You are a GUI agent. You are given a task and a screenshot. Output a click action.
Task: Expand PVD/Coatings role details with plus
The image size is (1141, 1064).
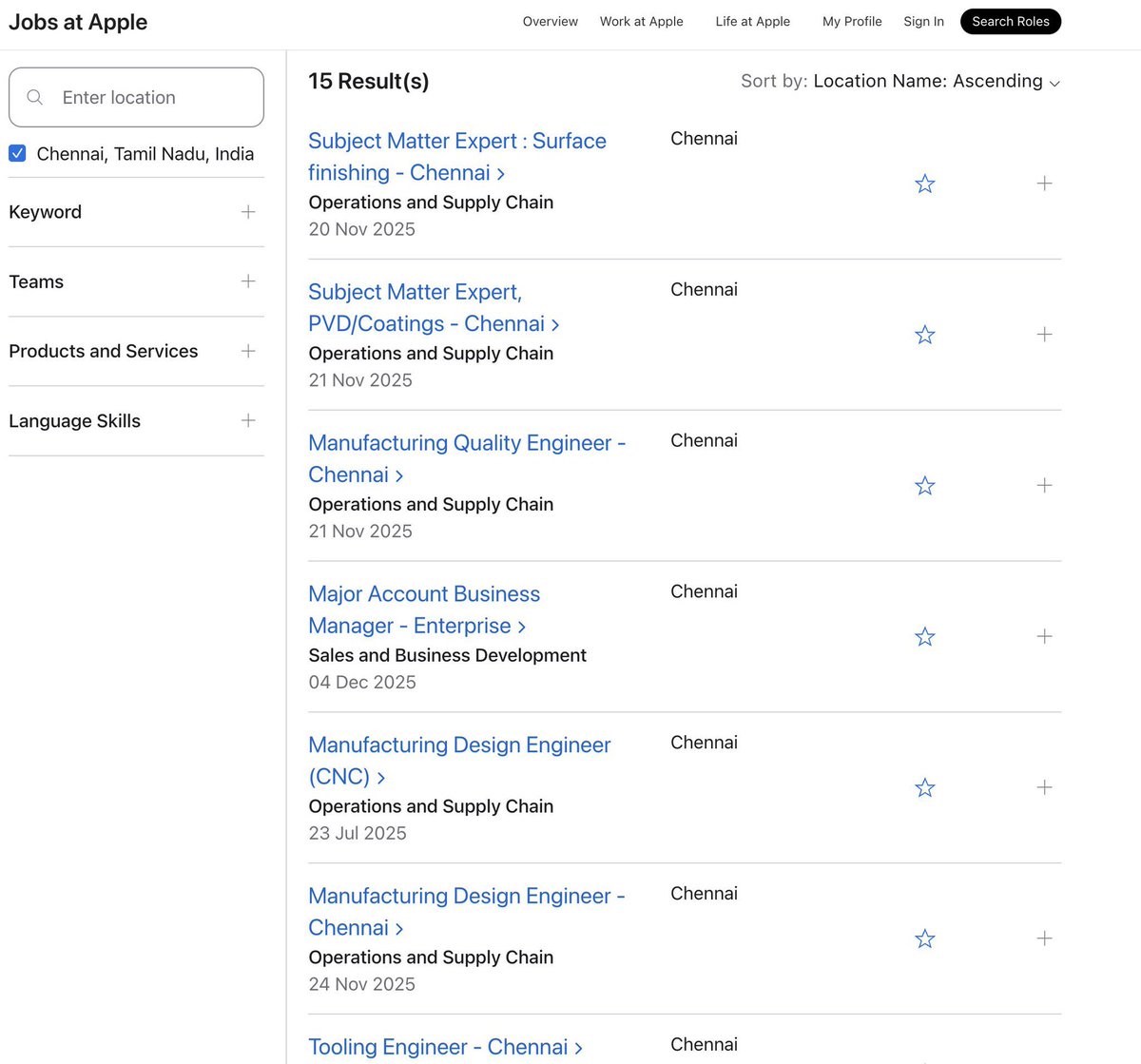[1044, 334]
